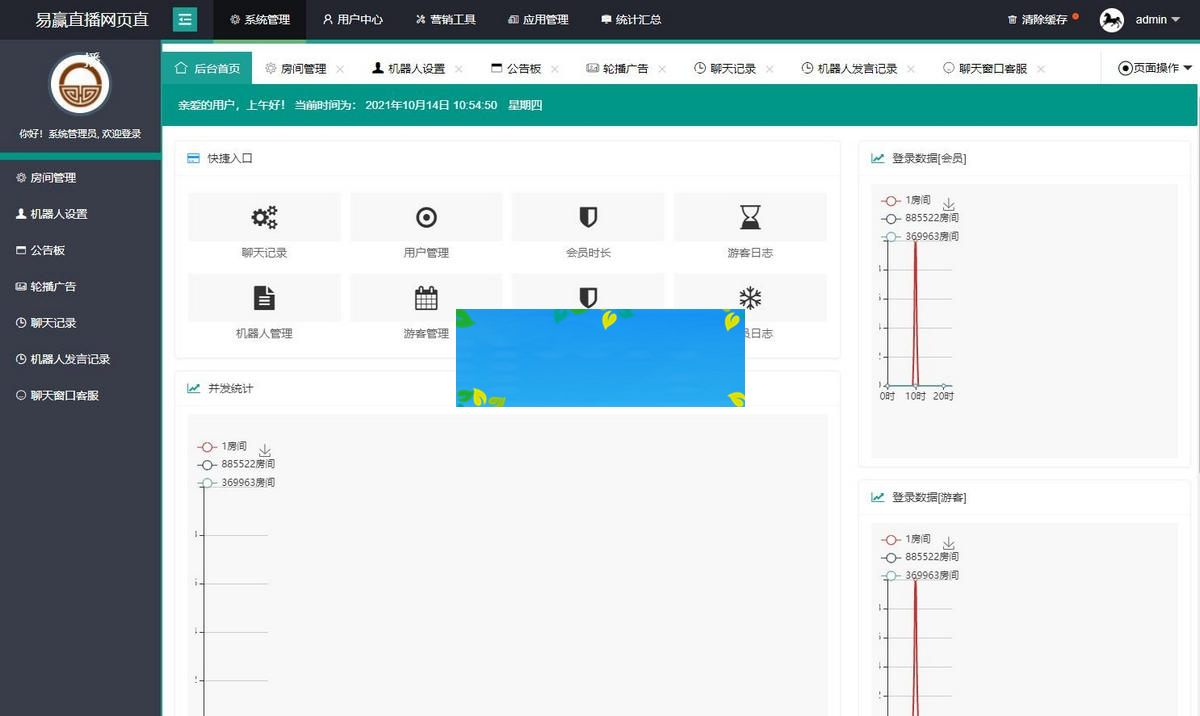The image size is (1200, 716).
Task: Open the admin account dropdown
Action: pos(1154,19)
